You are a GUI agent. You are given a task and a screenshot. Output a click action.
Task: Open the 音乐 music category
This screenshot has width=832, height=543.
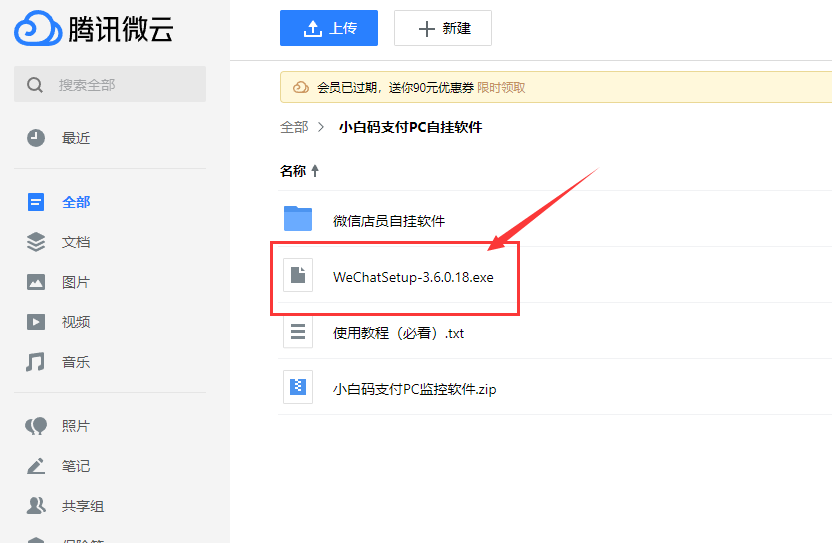click(x=76, y=362)
